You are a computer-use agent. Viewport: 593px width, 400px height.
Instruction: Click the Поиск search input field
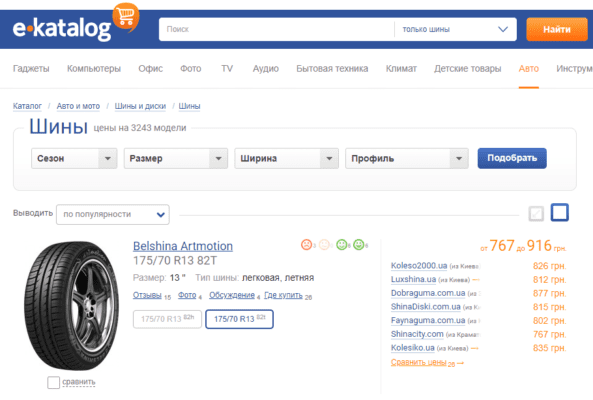[x=276, y=29]
